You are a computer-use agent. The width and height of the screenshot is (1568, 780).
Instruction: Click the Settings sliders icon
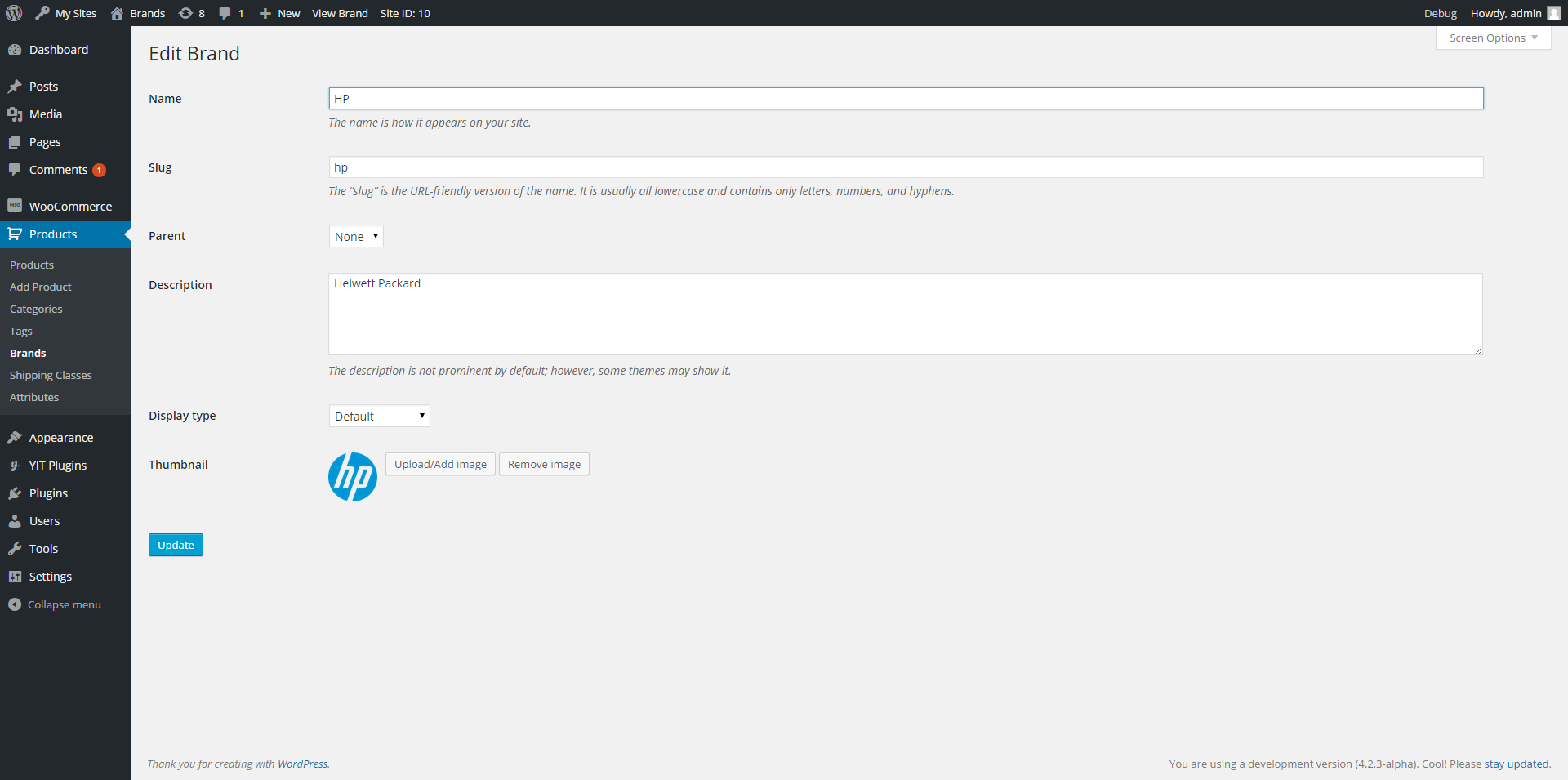(15, 577)
